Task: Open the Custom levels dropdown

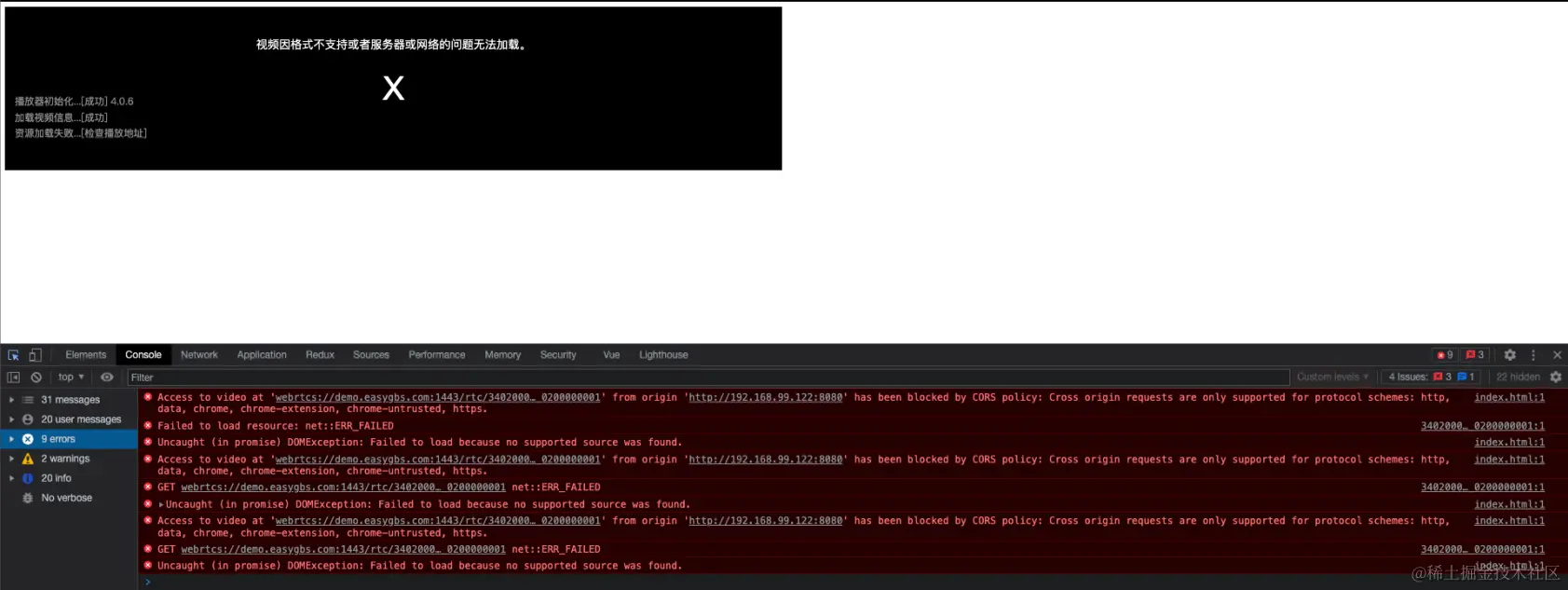Action: click(1332, 377)
